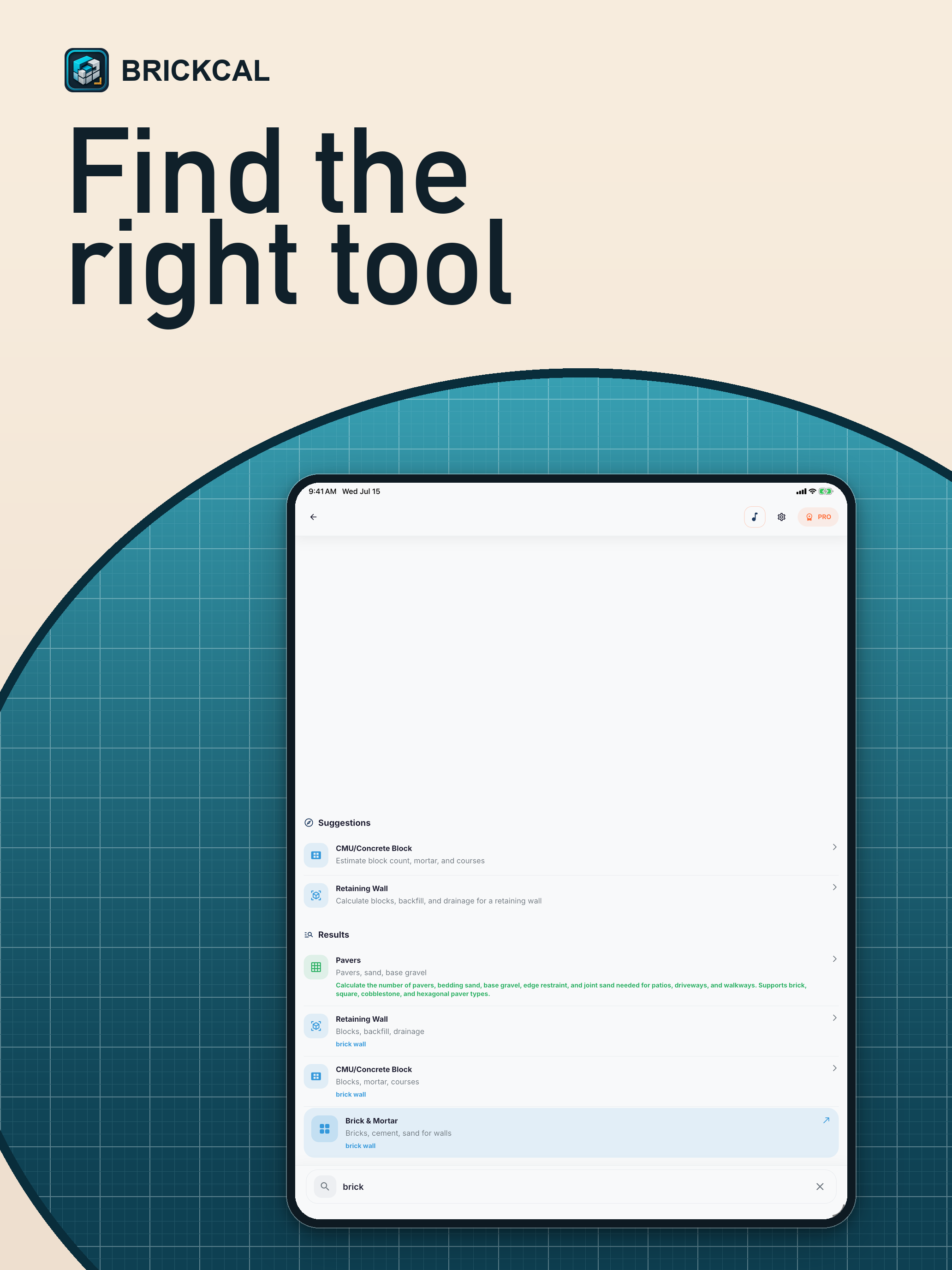Screen dimensions: 952x1270
Task: Click the compass icon beside Suggestions
Action: pos(309,823)
